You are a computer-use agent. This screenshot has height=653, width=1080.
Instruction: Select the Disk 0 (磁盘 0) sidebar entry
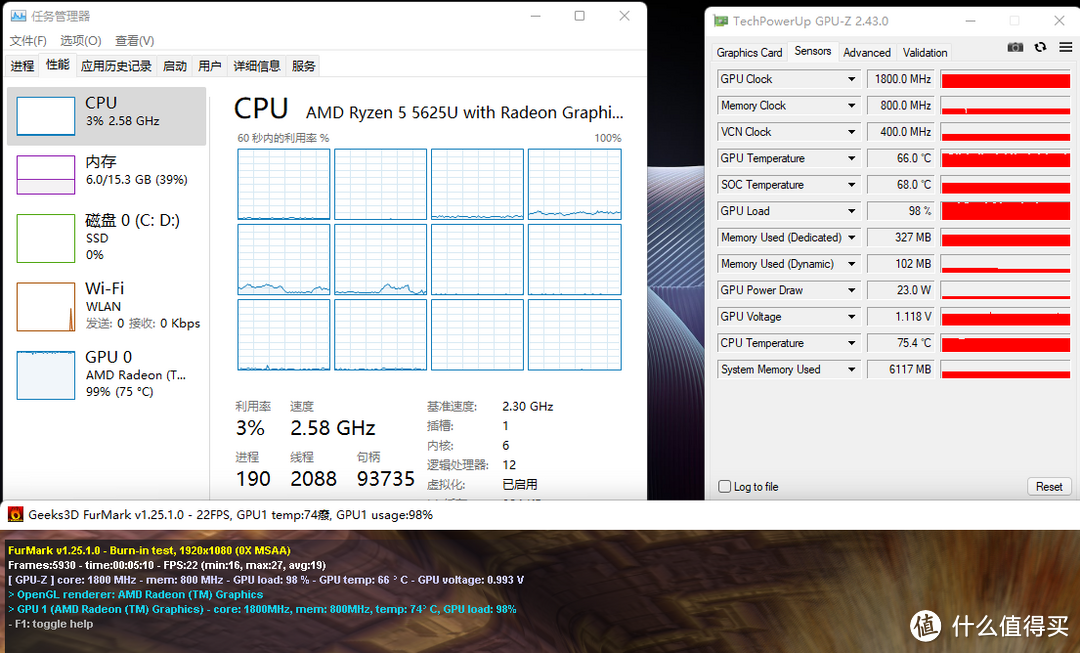pos(106,238)
